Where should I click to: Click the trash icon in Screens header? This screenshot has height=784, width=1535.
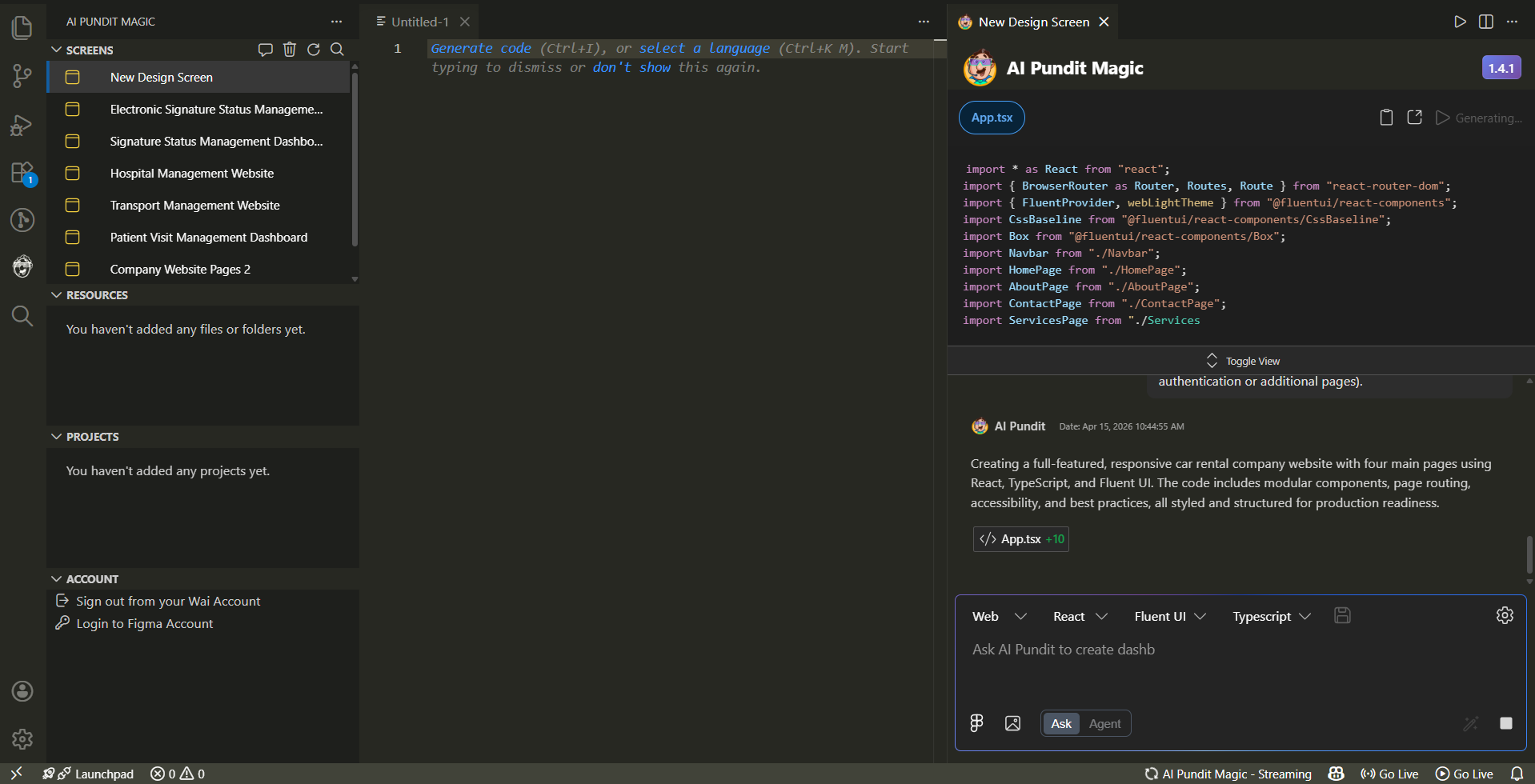(290, 50)
